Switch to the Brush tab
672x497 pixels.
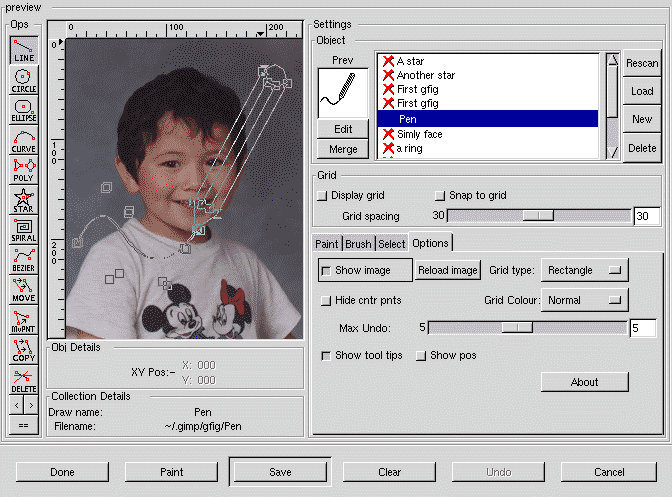click(359, 243)
